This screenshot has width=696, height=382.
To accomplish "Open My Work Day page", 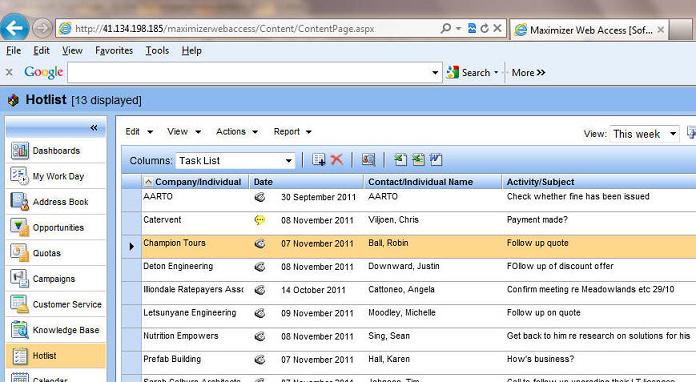I will [55, 176].
